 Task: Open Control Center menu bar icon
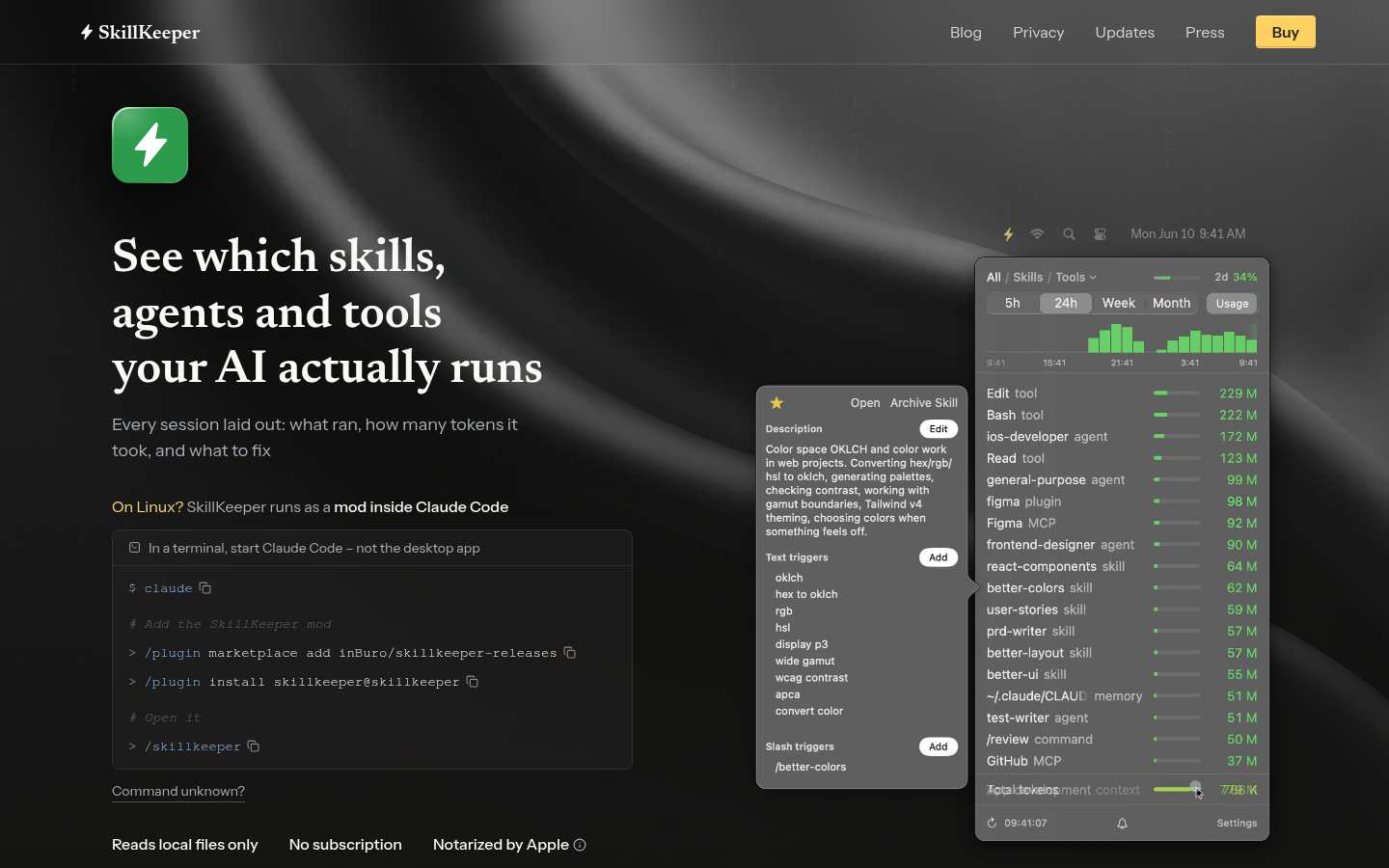(x=1101, y=234)
